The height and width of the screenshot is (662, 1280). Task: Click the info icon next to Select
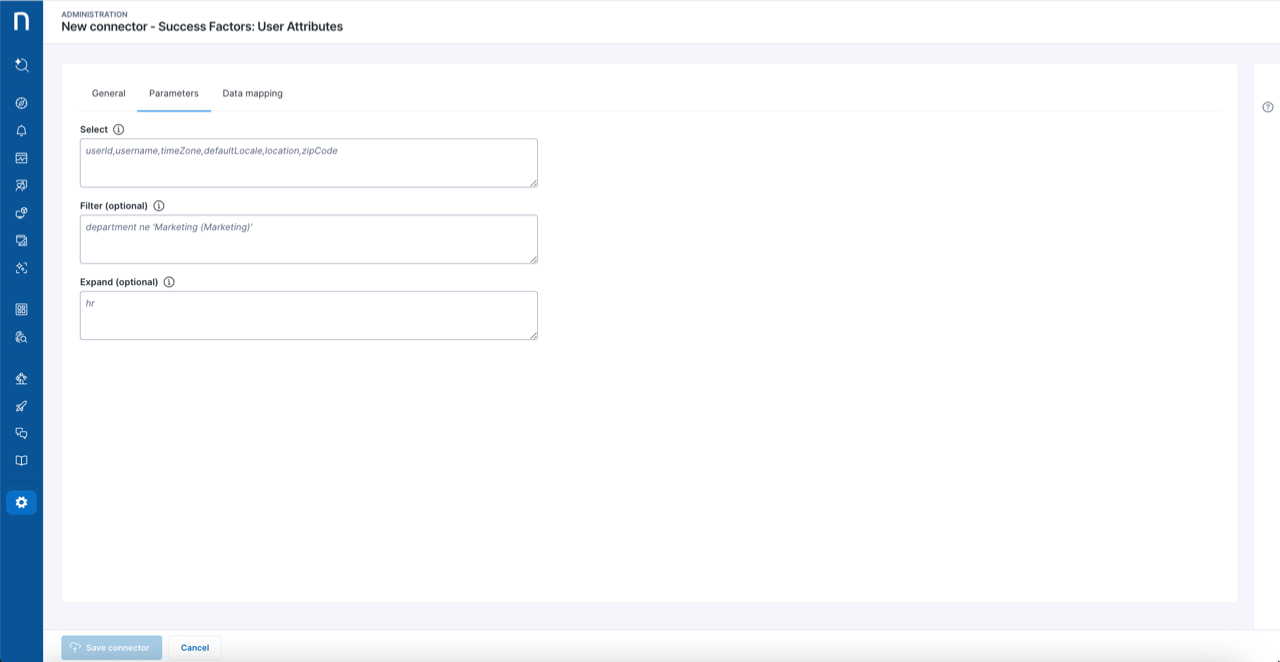point(119,130)
